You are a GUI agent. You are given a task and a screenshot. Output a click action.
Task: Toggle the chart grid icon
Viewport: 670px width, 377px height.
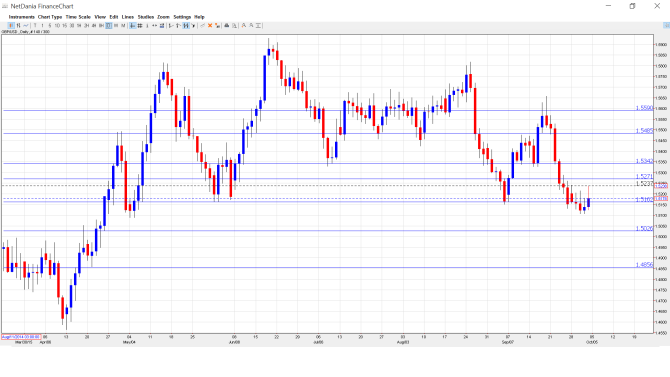(139, 26)
